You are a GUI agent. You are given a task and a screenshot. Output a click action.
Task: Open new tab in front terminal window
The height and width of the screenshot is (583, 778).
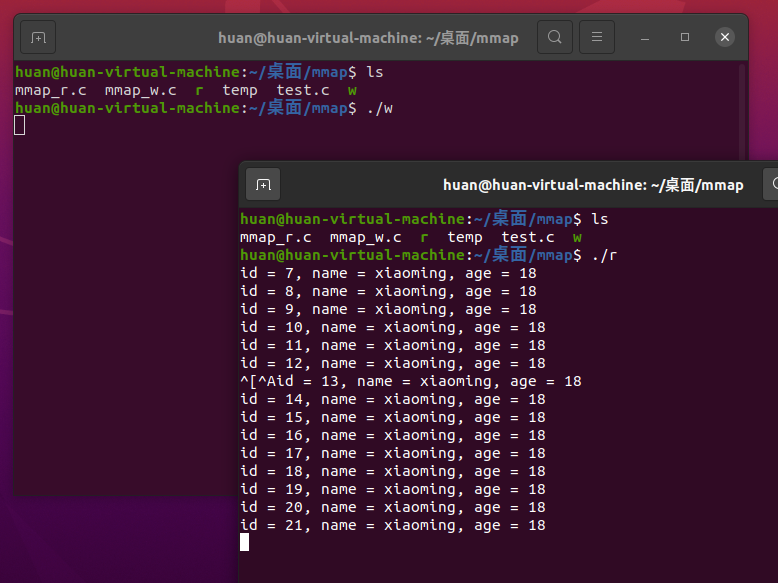coord(263,185)
